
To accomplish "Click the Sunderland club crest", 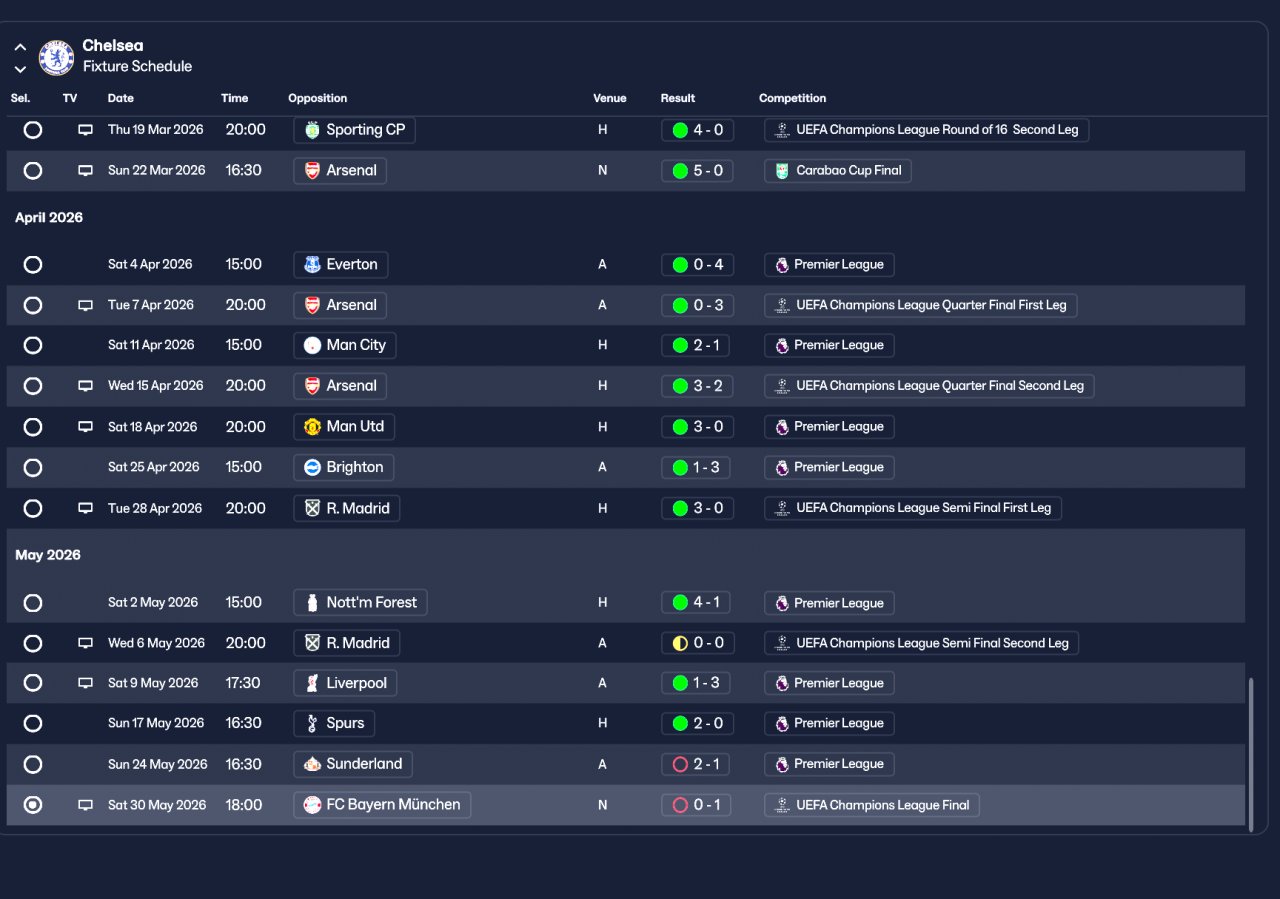I will pos(313,764).
